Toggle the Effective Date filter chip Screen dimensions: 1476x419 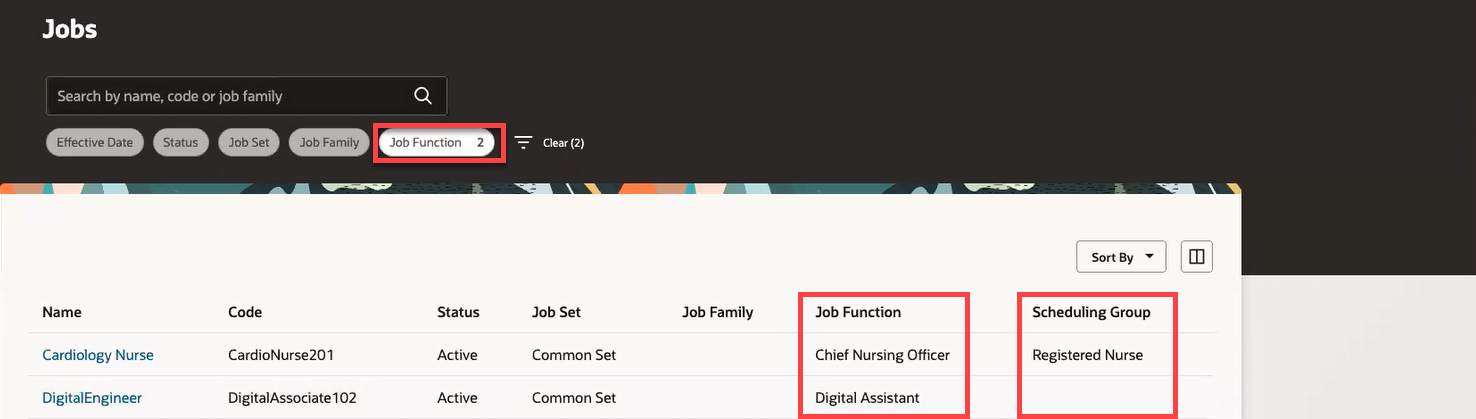95,143
